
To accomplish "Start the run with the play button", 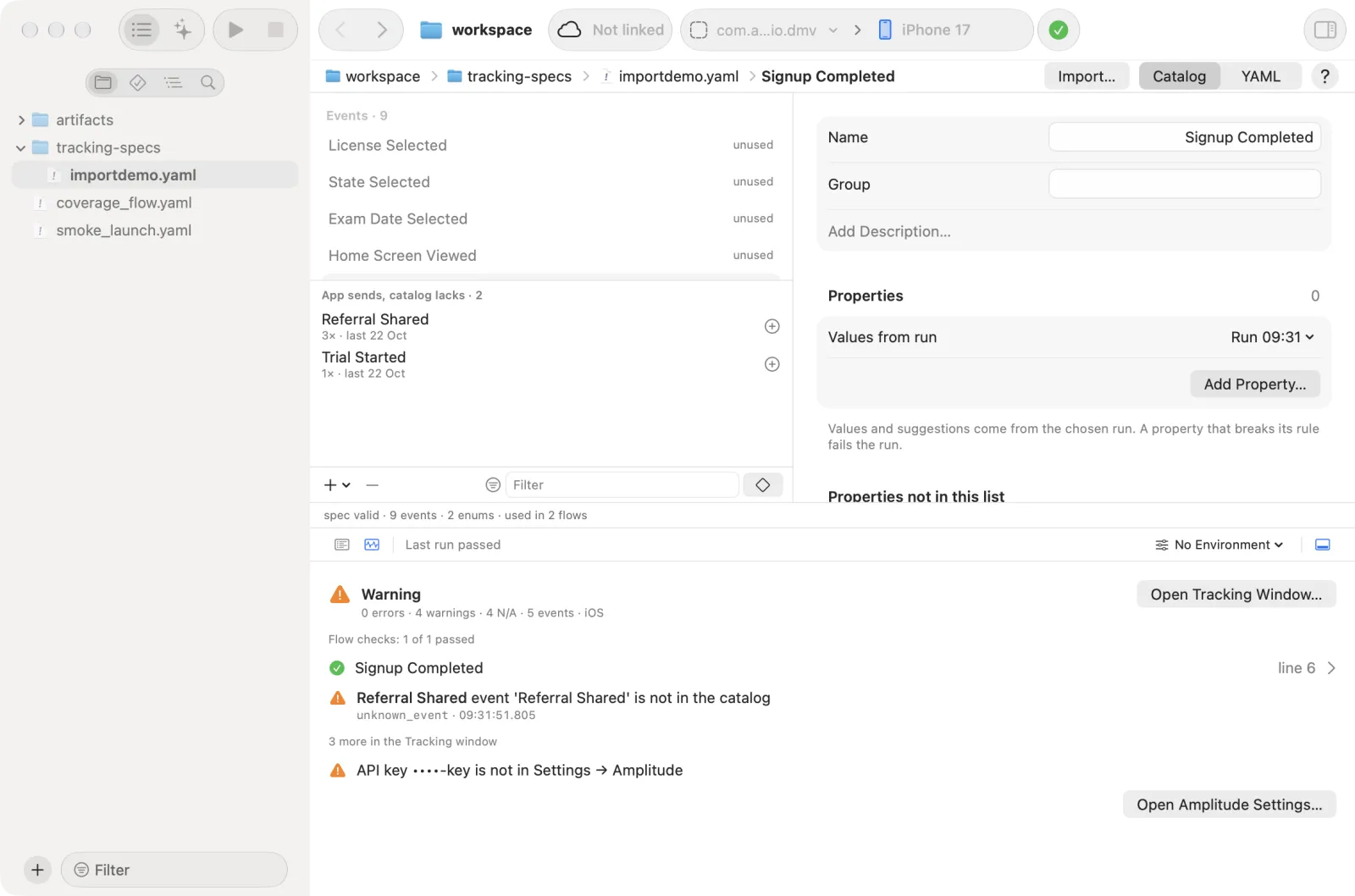I will 235,30.
